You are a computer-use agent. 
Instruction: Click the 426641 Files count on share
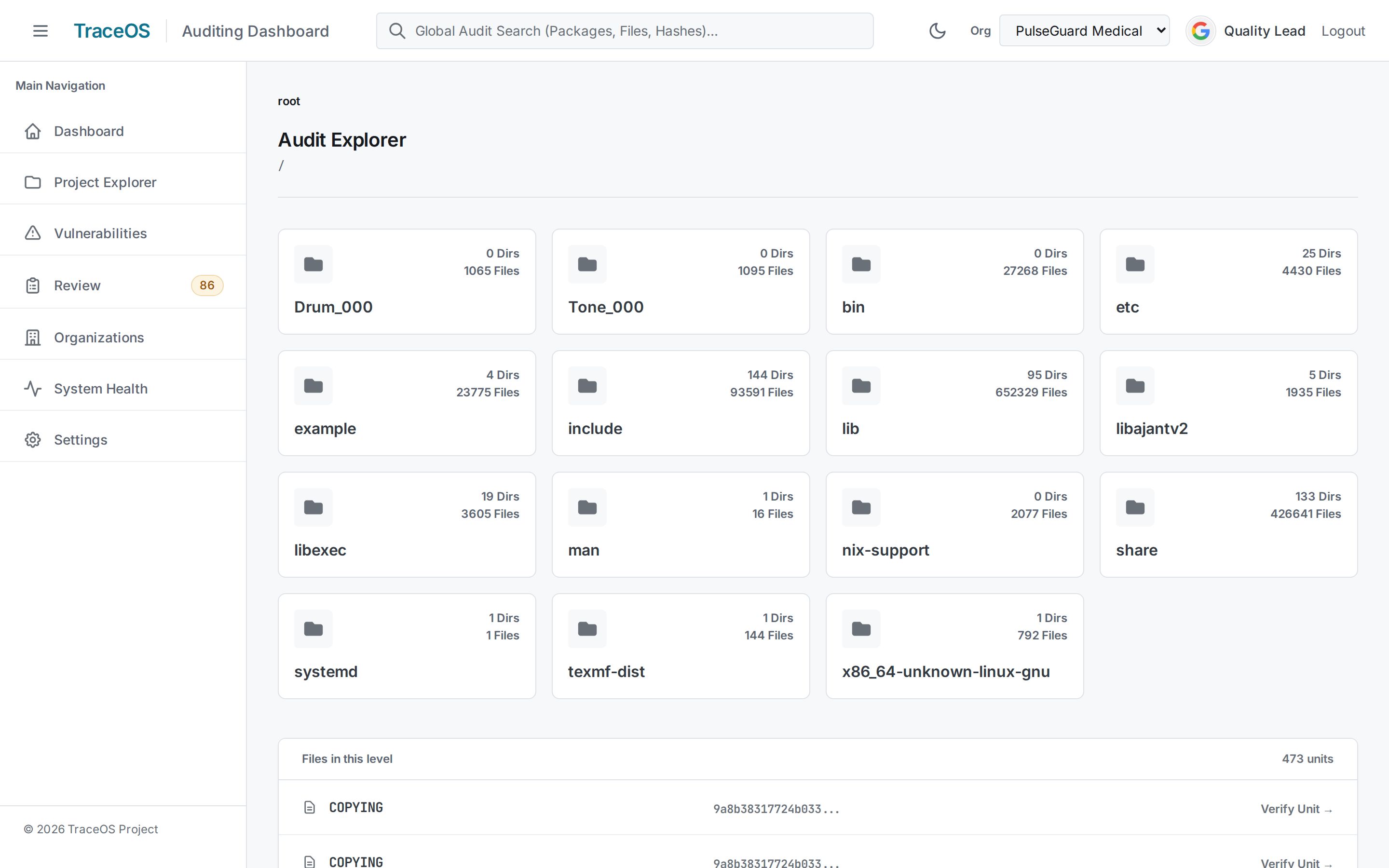[x=1305, y=514]
